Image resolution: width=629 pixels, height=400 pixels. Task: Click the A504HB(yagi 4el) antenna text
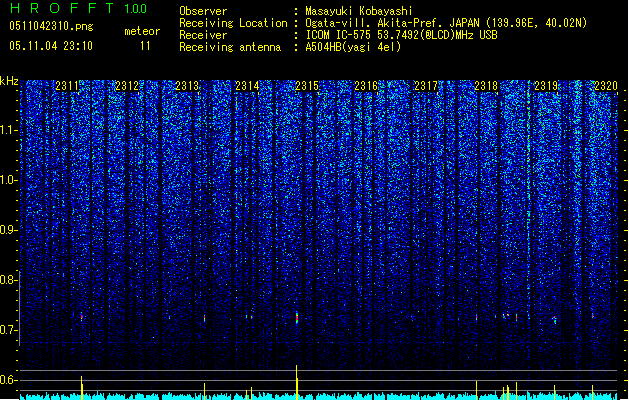pos(353,47)
